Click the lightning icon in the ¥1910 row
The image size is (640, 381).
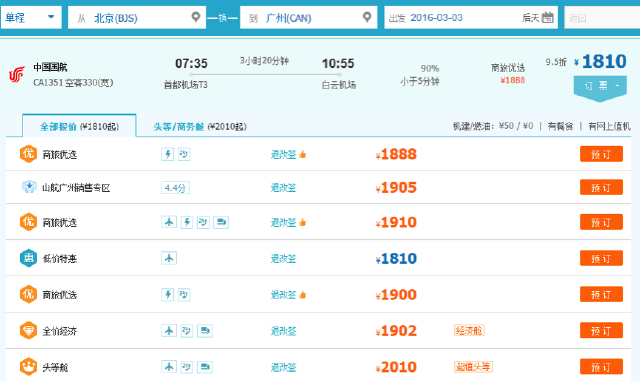[187, 222]
